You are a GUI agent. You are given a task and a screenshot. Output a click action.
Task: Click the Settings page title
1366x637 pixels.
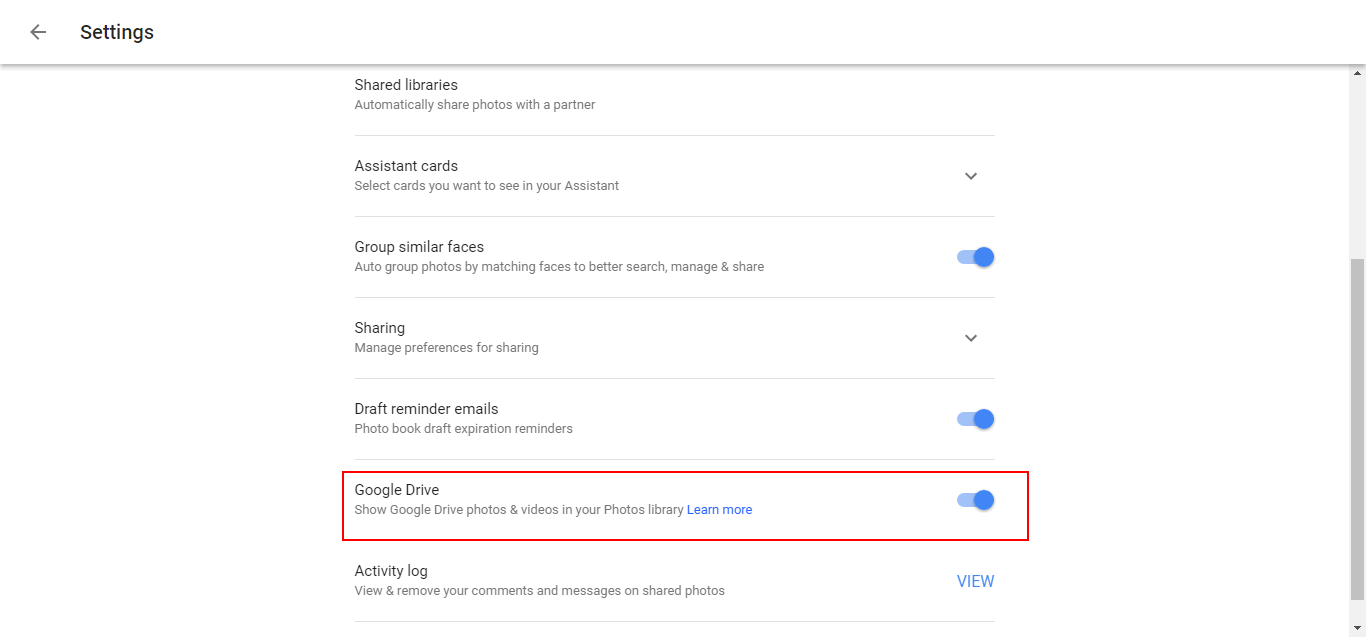(x=117, y=32)
